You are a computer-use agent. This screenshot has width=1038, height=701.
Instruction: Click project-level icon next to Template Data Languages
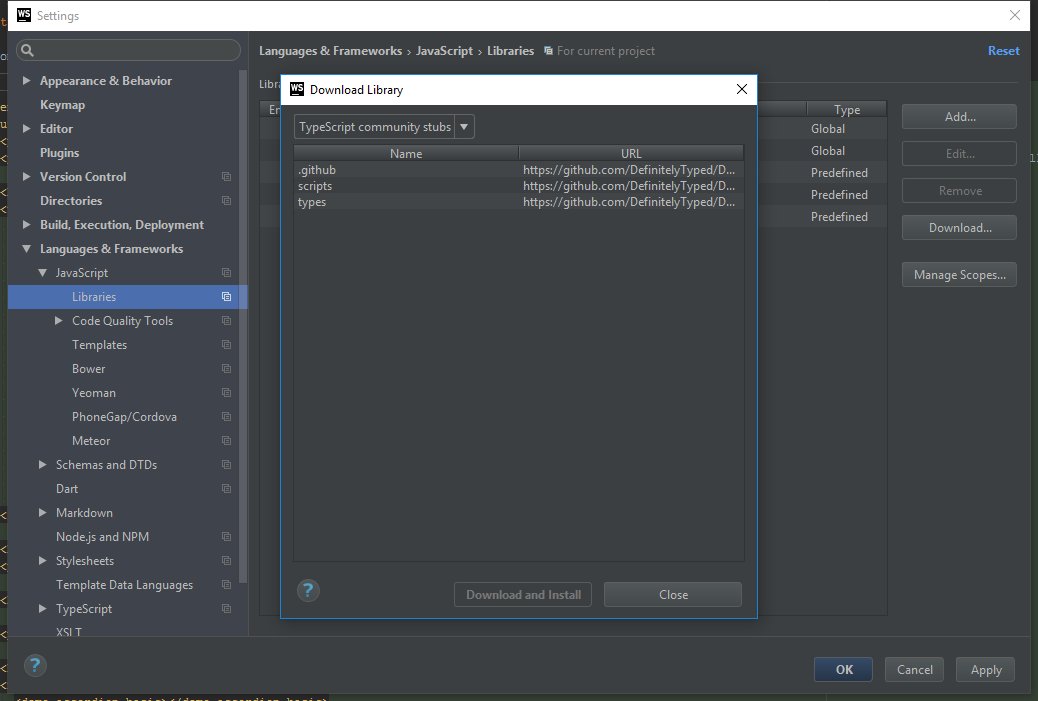(x=226, y=584)
